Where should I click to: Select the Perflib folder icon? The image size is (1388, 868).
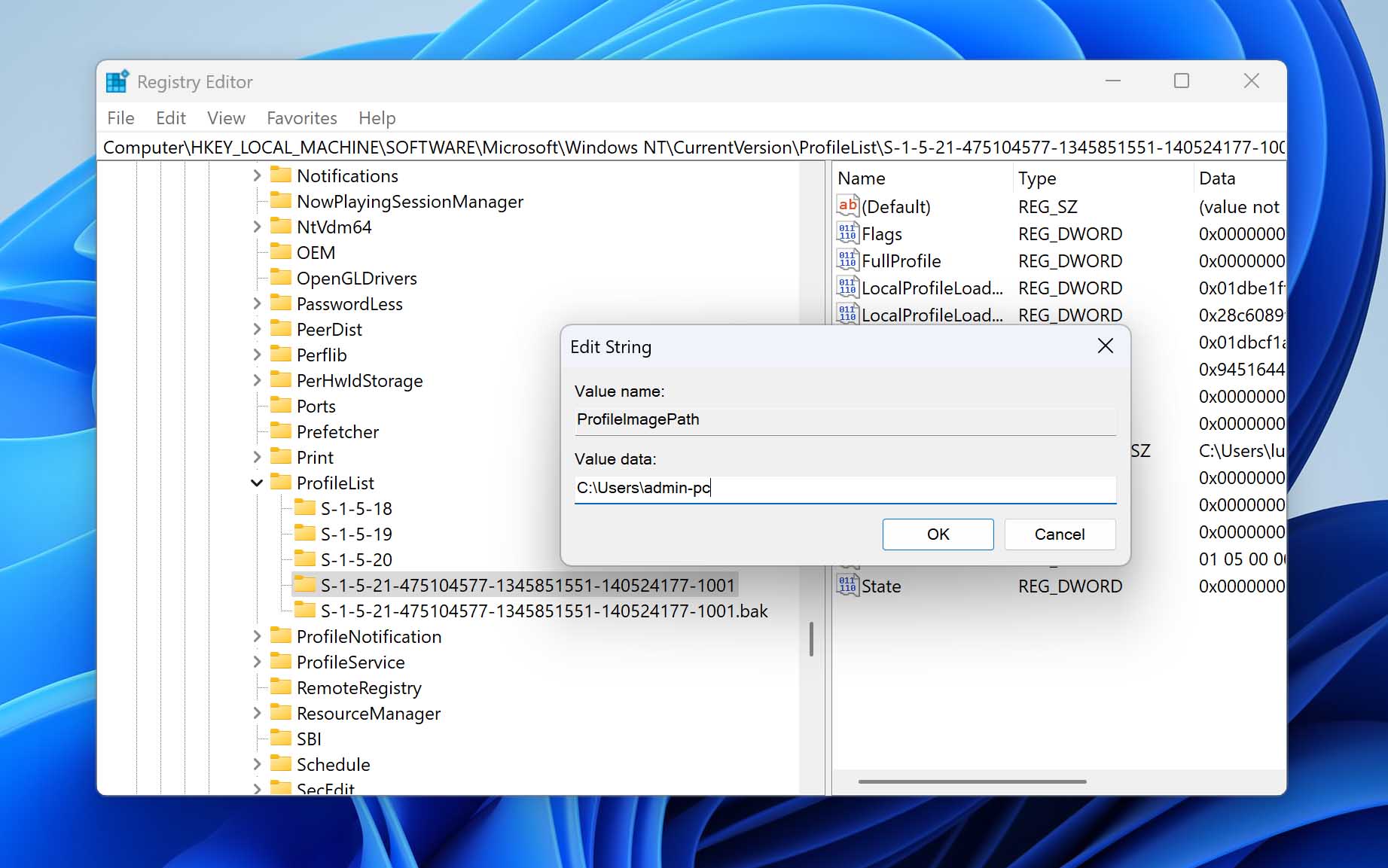click(281, 354)
